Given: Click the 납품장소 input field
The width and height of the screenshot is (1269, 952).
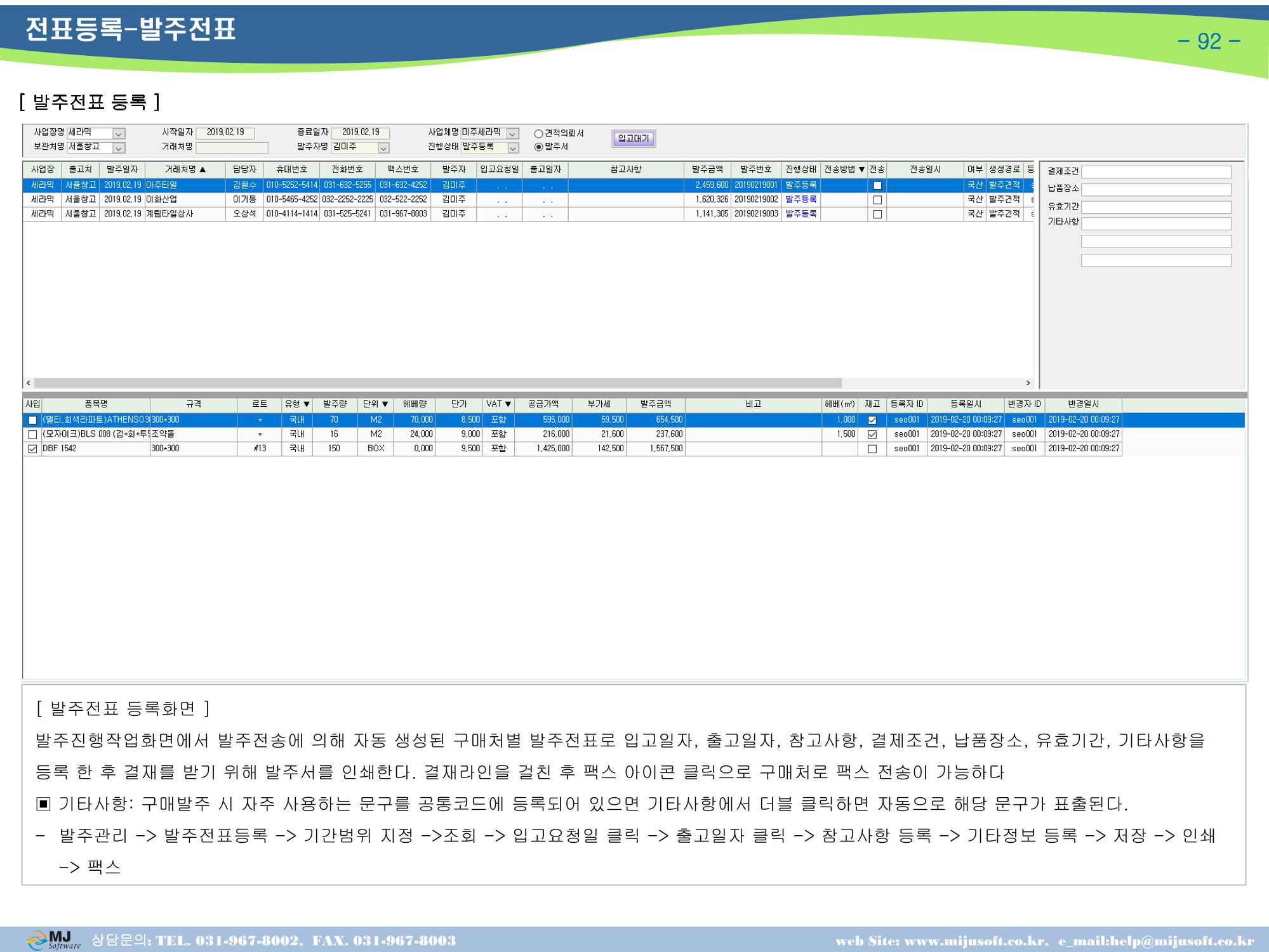Looking at the screenshot, I should [1156, 190].
